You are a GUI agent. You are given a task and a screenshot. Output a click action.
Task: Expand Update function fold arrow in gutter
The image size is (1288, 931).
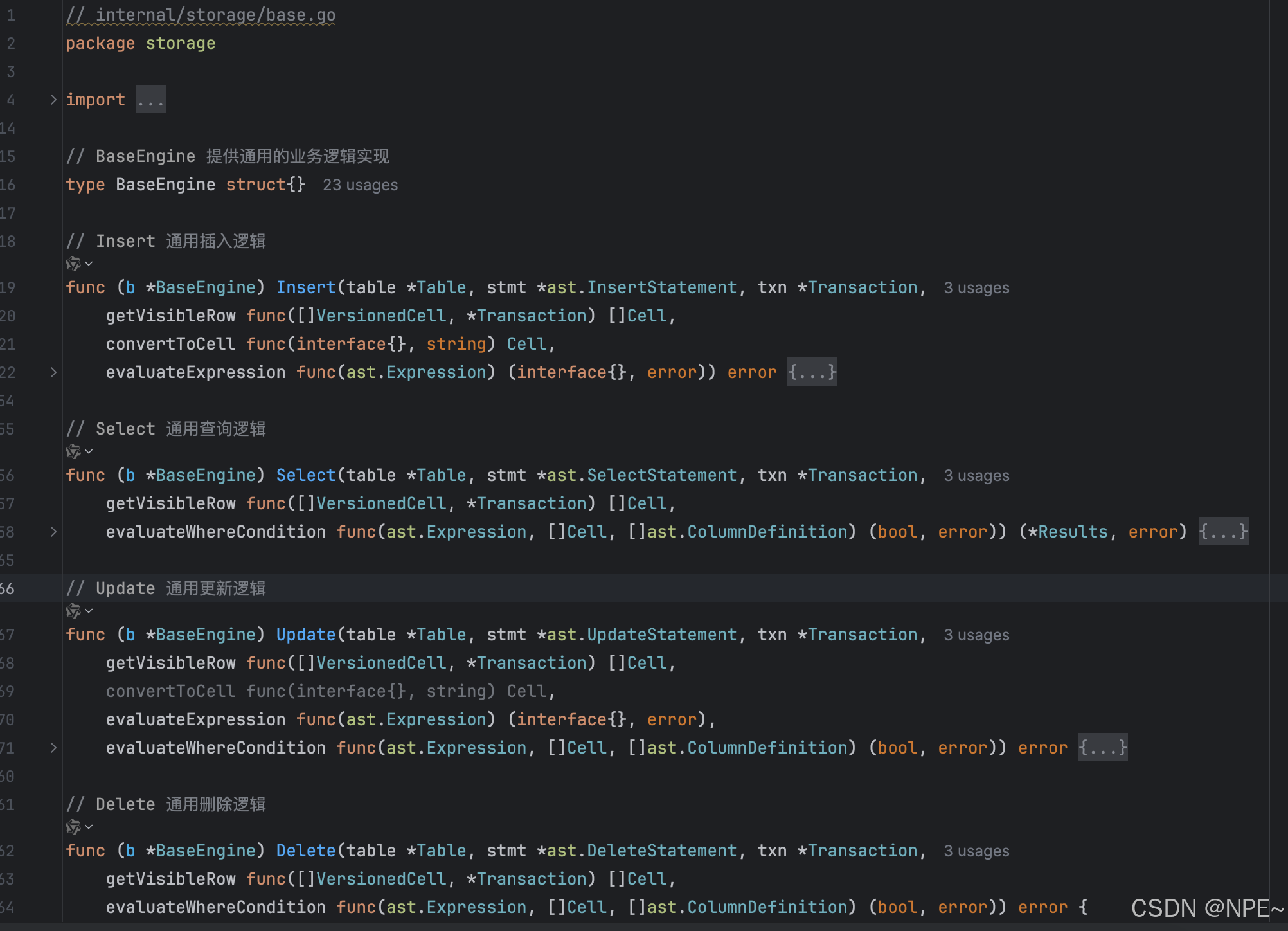click(53, 748)
